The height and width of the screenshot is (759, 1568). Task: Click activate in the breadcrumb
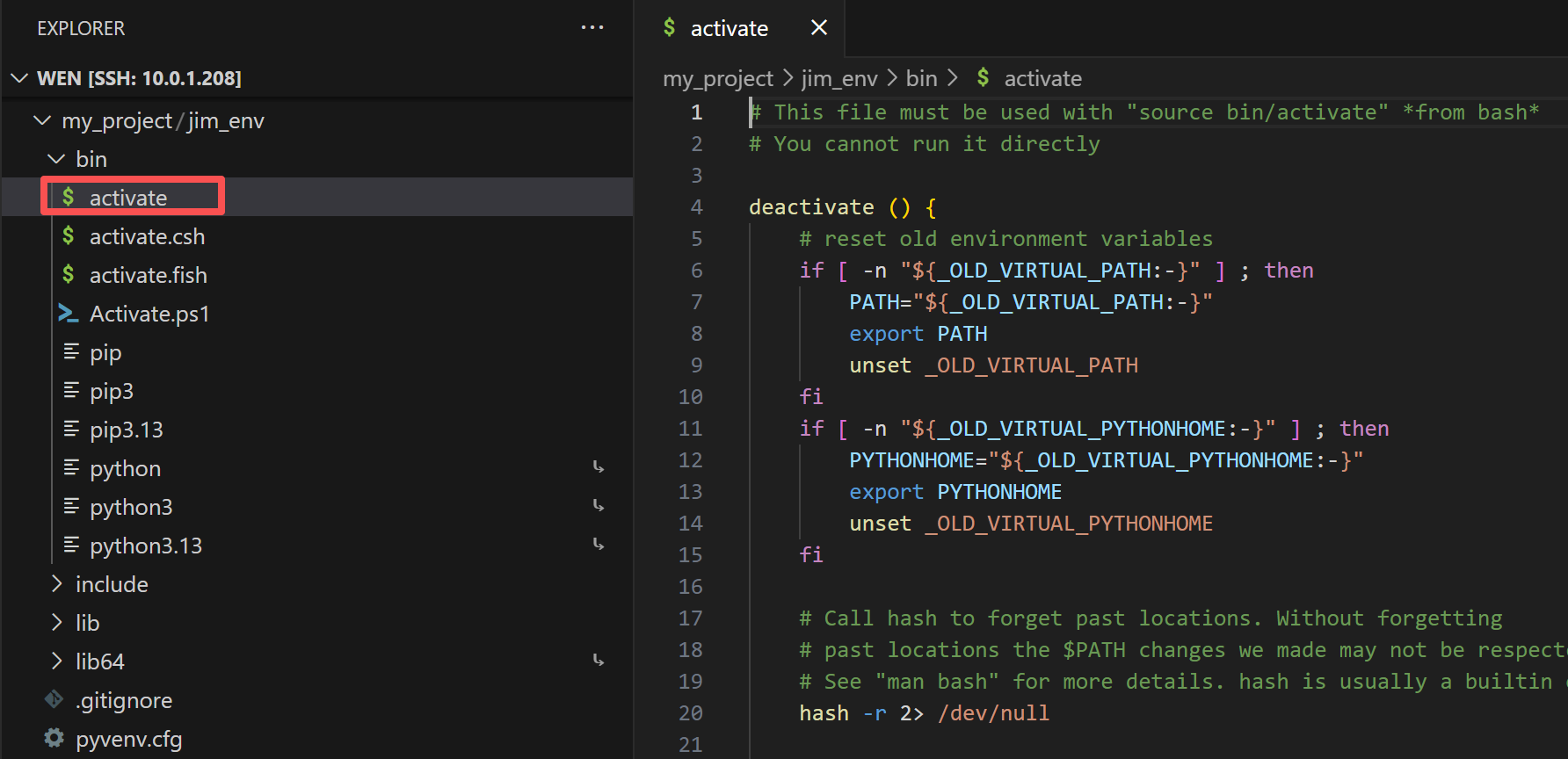[1043, 78]
